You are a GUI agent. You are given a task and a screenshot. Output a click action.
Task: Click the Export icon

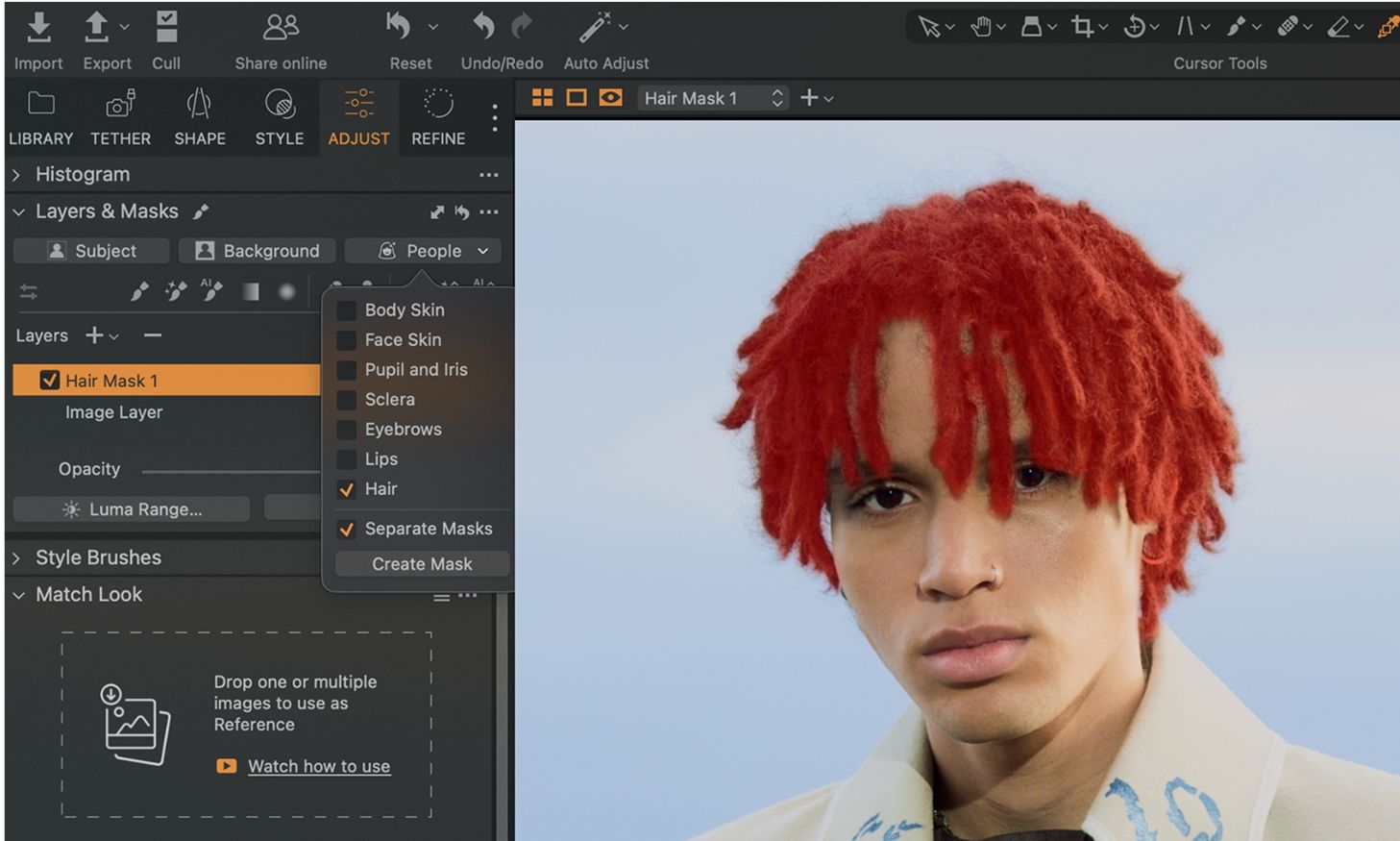[x=97, y=29]
